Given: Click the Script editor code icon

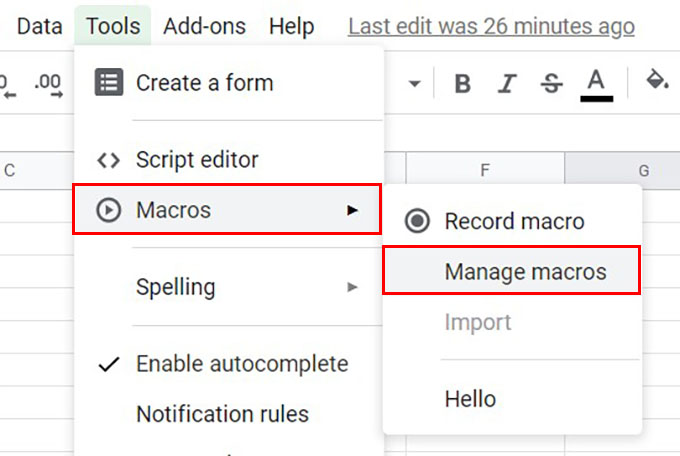Looking at the screenshot, I should pos(108,160).
